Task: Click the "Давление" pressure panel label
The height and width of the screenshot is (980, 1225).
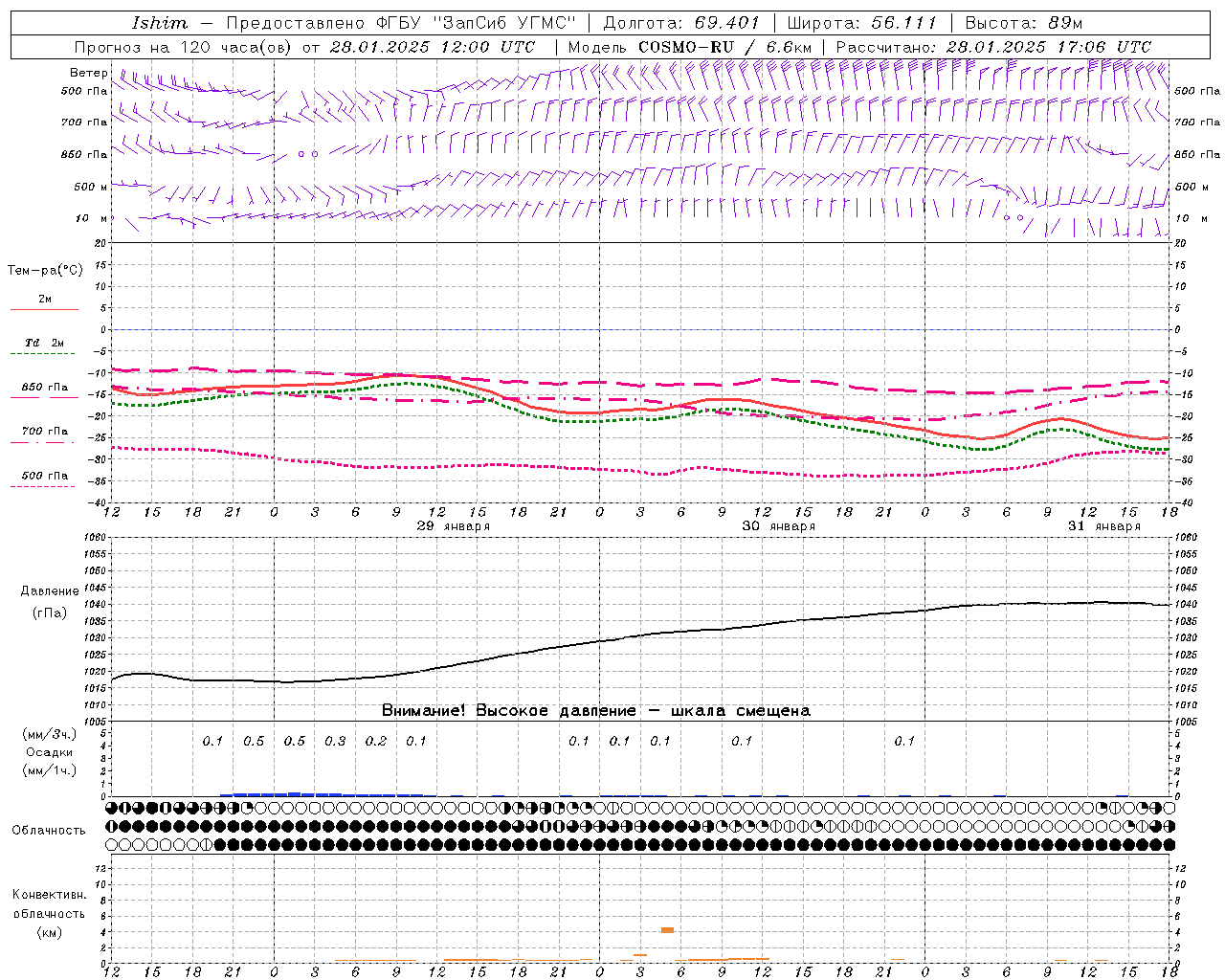Action: [x=50, y=591]
